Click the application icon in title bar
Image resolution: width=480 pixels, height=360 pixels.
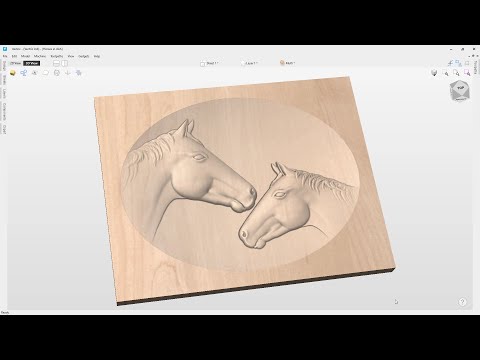[5, 49]
